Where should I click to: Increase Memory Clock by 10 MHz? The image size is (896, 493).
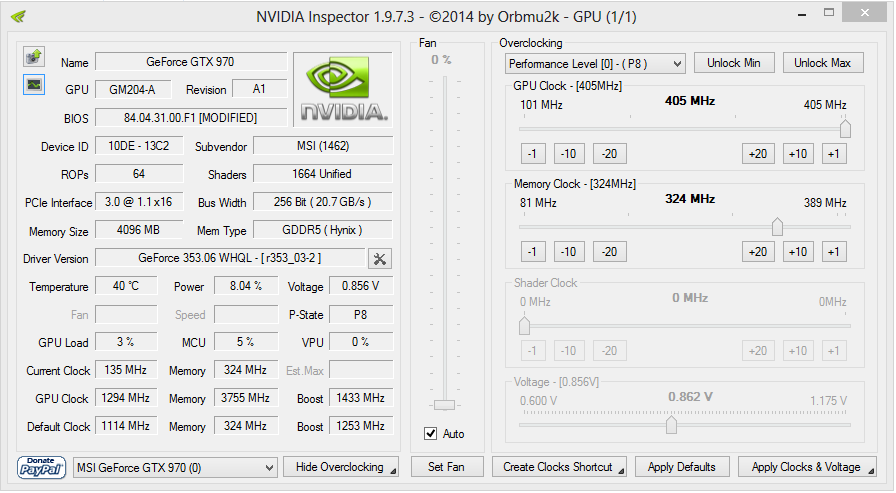(798, 252)
